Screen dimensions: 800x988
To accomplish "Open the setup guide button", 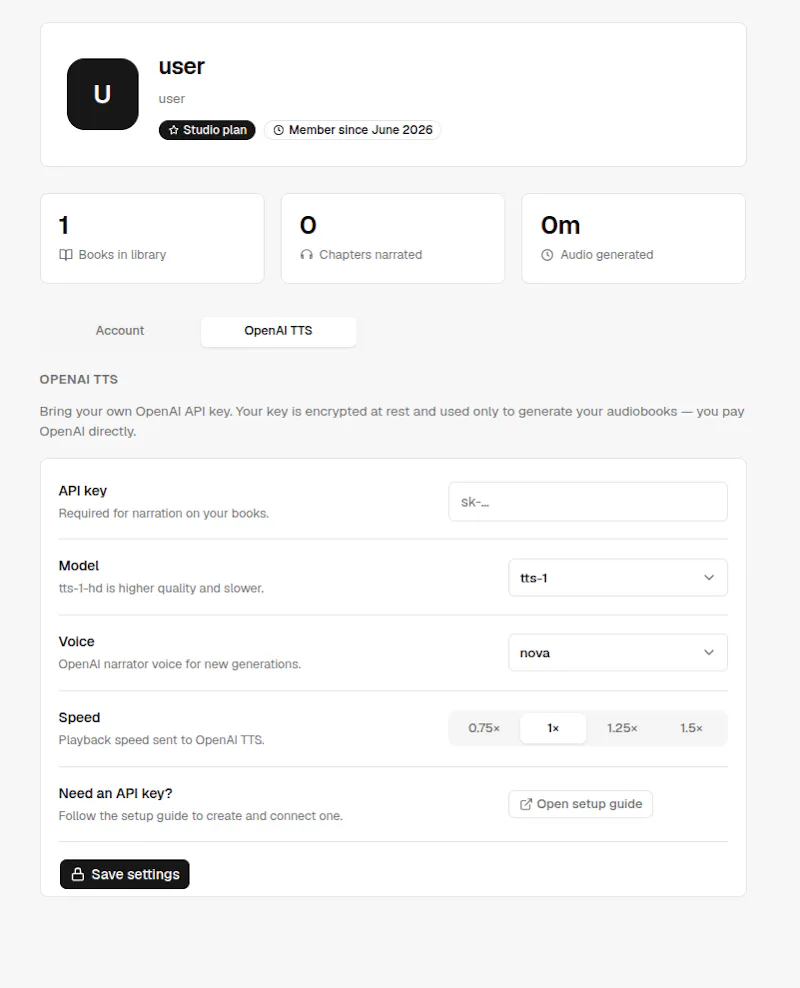I will (x=580, y=804).
